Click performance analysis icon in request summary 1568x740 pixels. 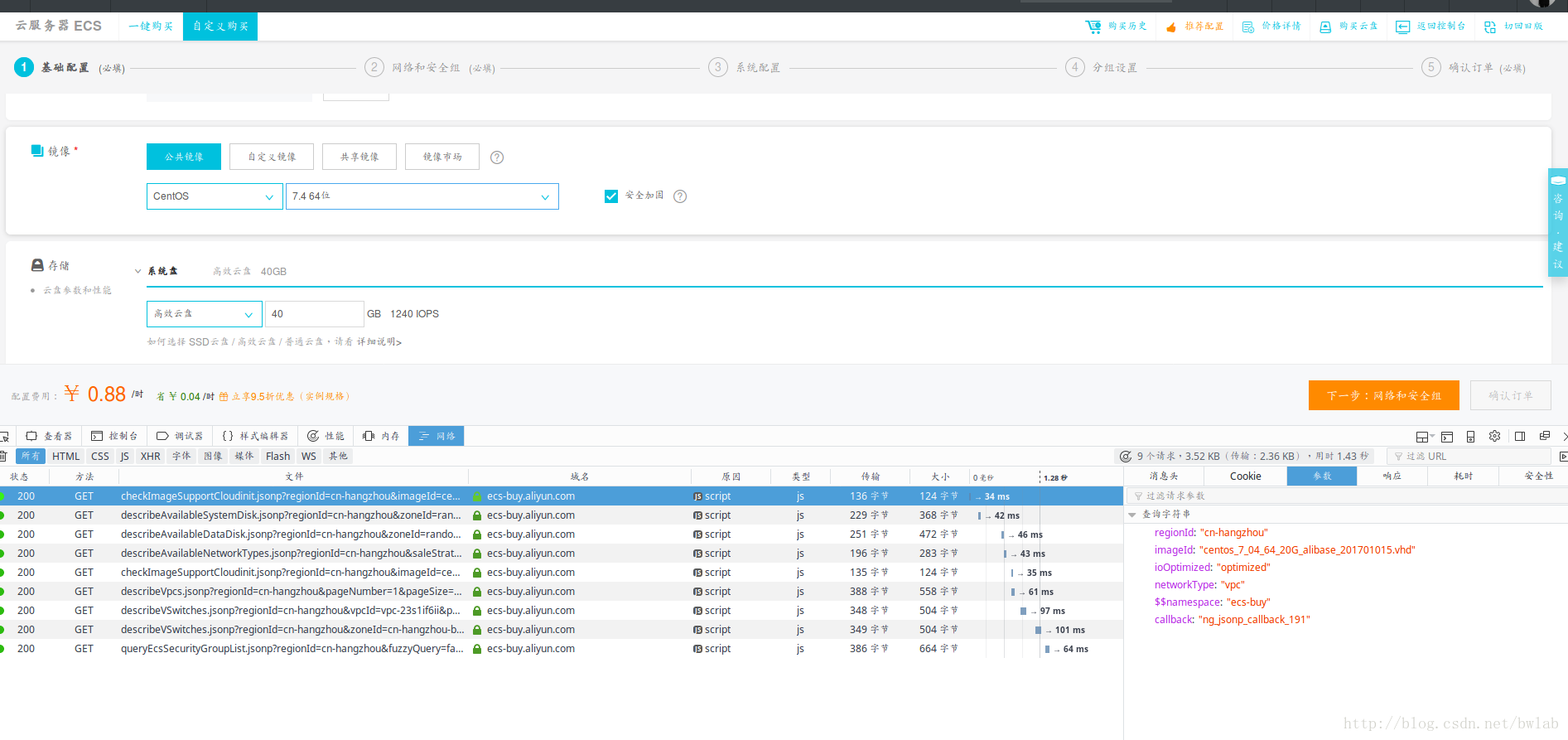click(x=1126, y=457)
